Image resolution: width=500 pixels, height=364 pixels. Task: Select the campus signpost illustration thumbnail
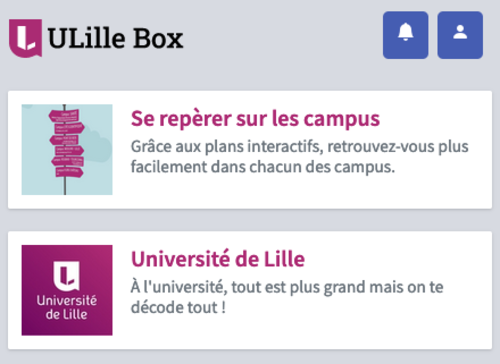coord(67,149)
